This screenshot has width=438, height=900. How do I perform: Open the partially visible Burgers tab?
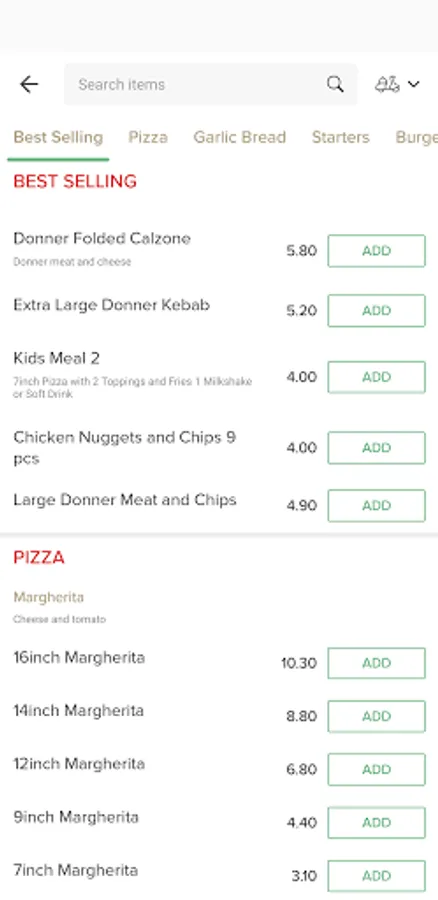(417, 137)
